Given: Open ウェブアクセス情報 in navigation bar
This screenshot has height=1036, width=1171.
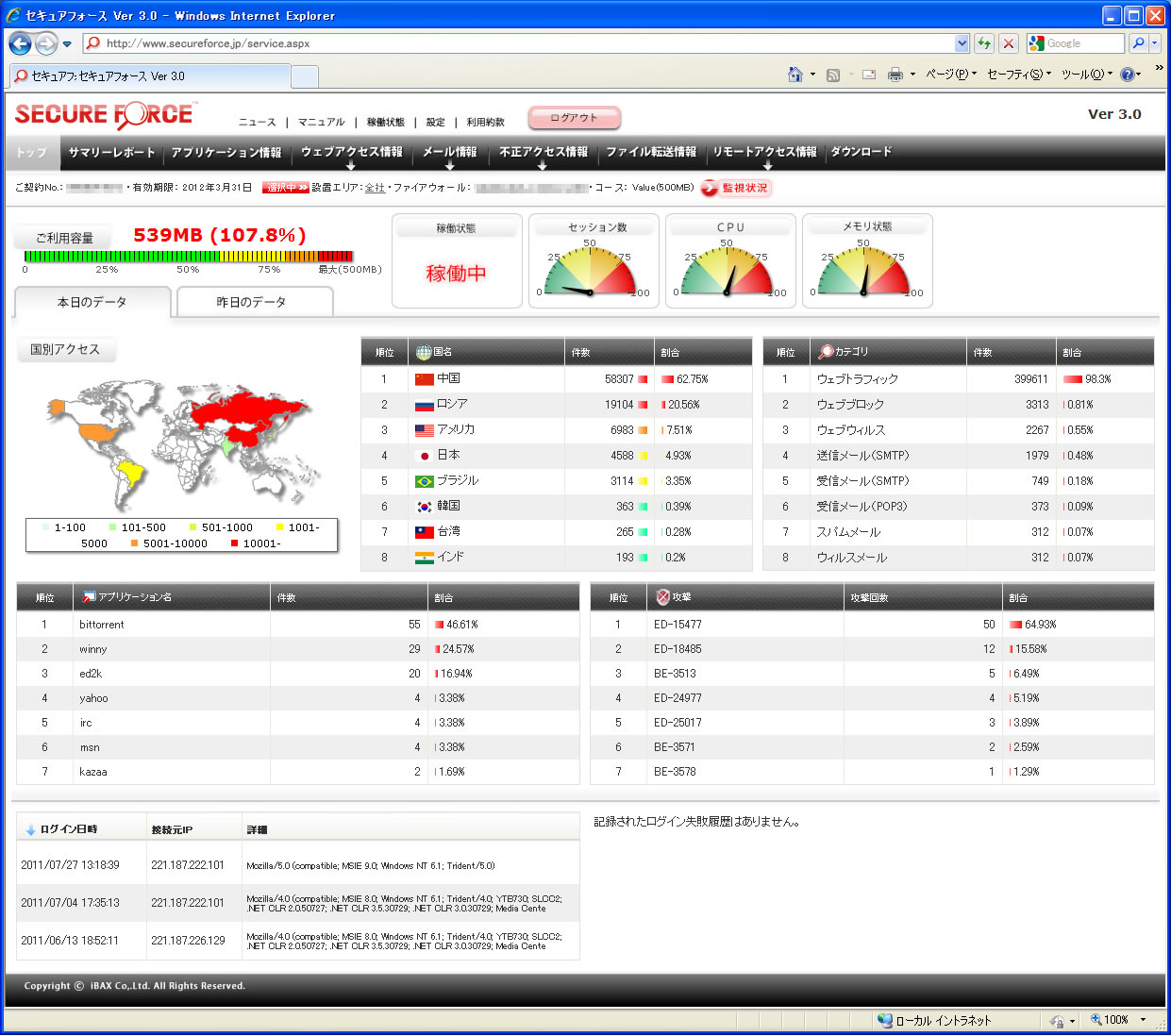Looking at the screenshot, I should tap(351, 152).
